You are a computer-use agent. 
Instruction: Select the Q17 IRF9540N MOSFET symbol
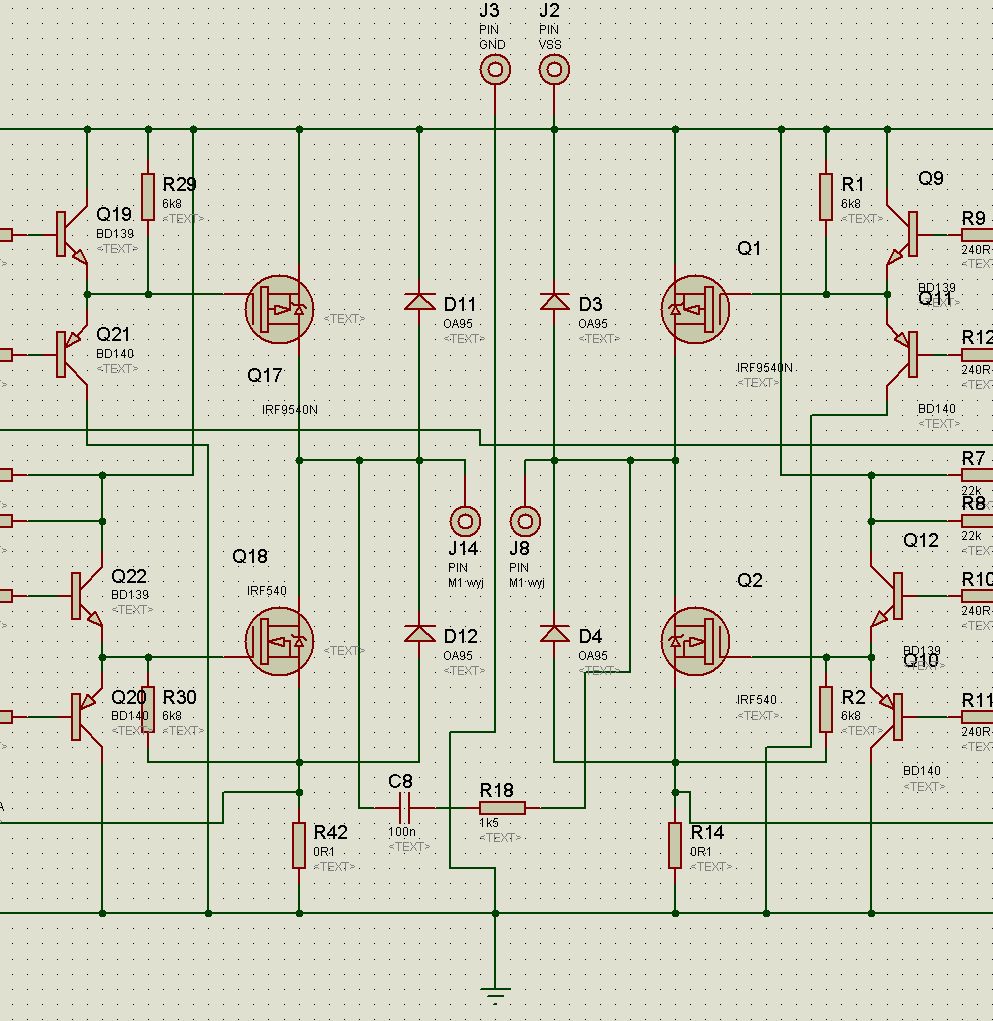click(279, 309)
